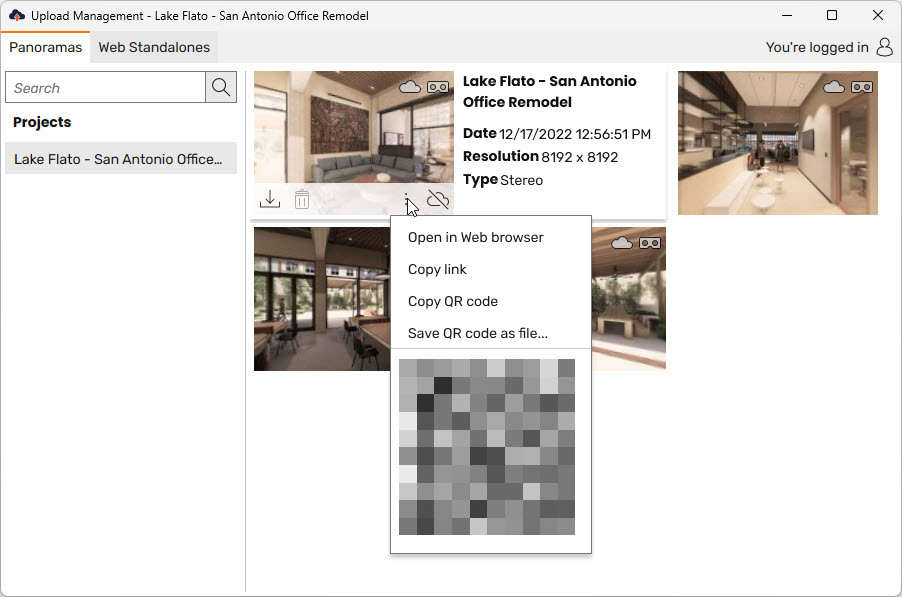Select Lake Flato - San Antonio Office project
Screen dimensions: 902x597
[x=121, y=159]
